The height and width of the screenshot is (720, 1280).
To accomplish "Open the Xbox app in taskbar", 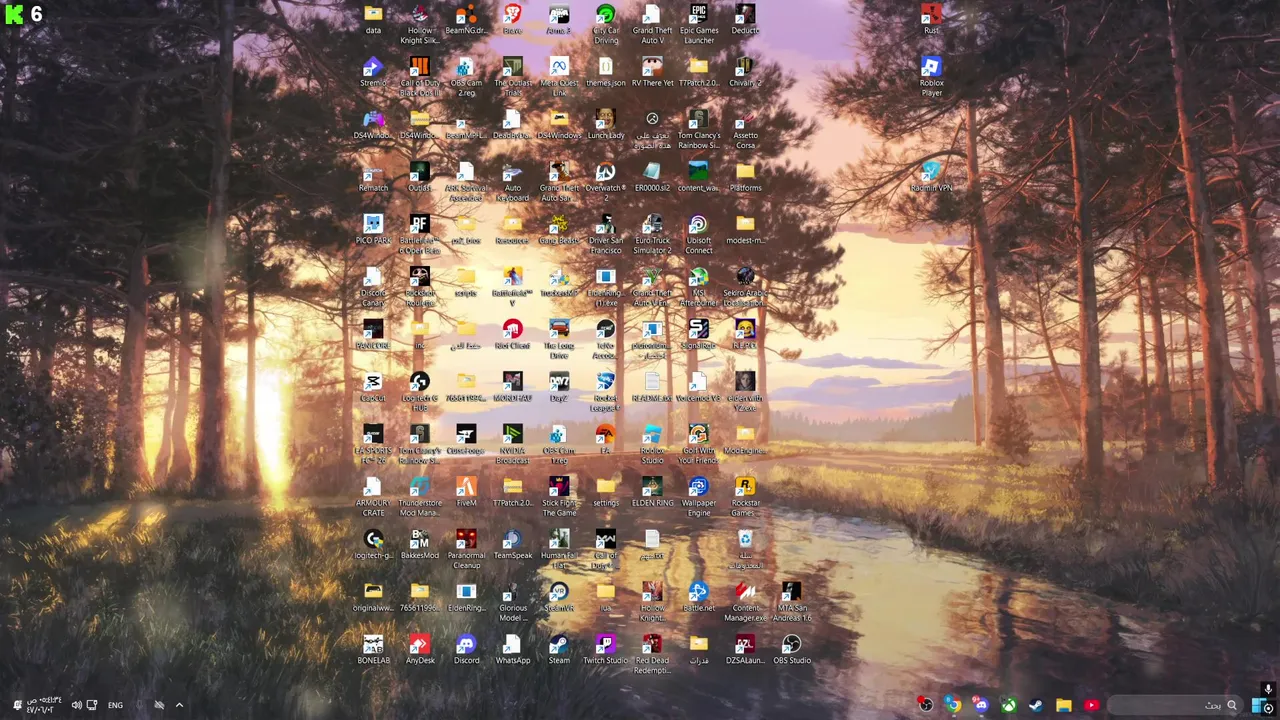I will 1009,705.
